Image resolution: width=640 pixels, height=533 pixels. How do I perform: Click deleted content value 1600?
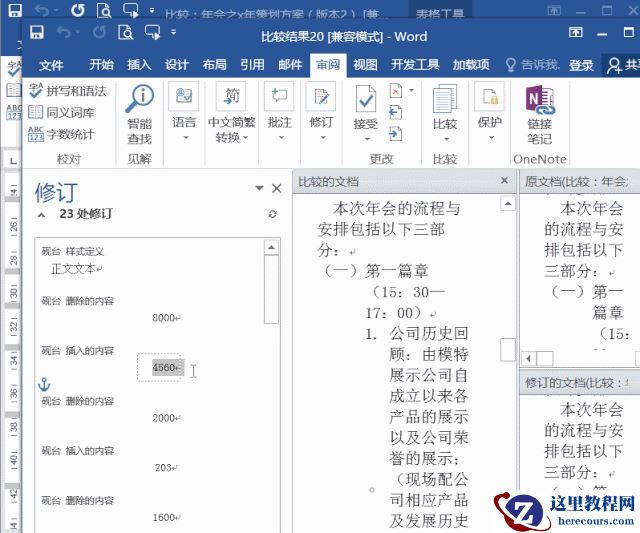[166, 517]
